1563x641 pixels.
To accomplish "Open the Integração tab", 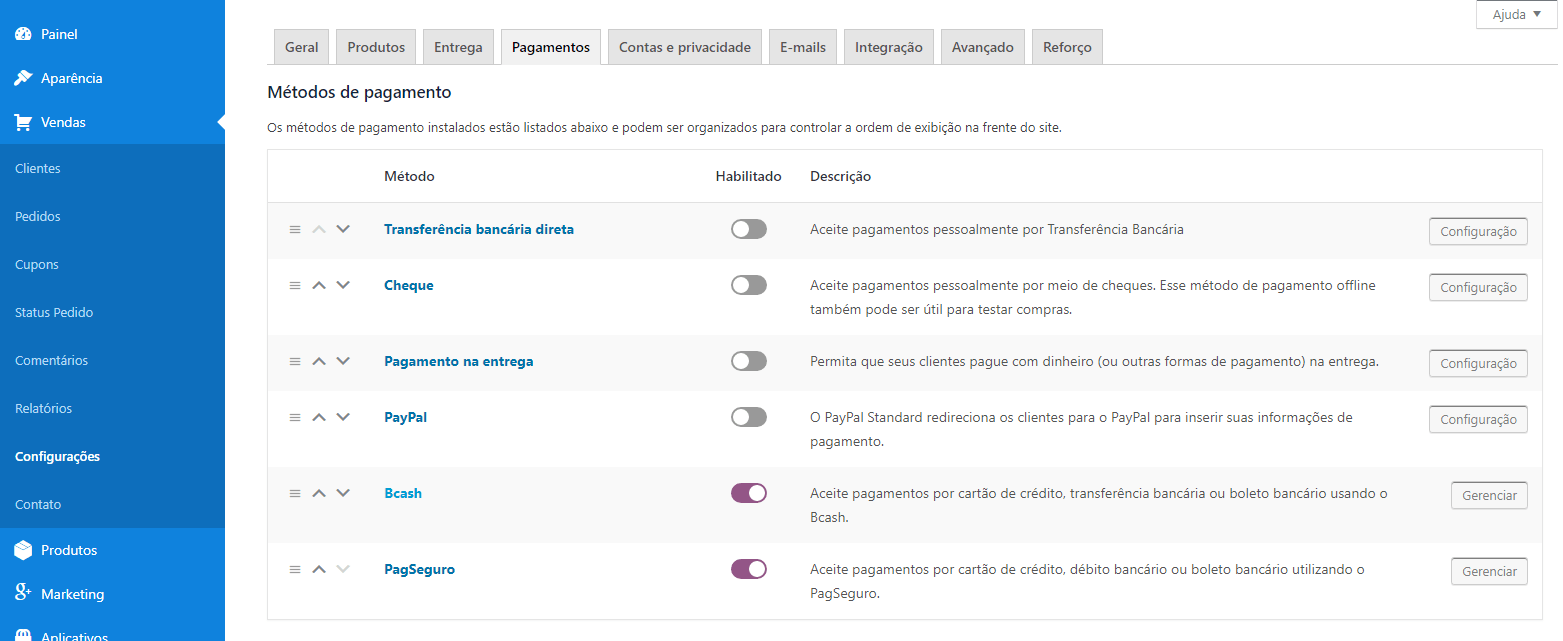I will (889, 47).
